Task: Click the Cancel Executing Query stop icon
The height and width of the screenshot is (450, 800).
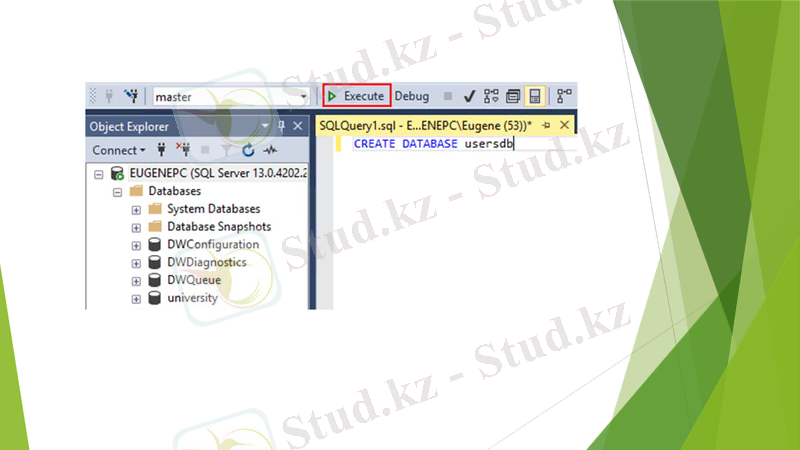Action: [448, 96]
